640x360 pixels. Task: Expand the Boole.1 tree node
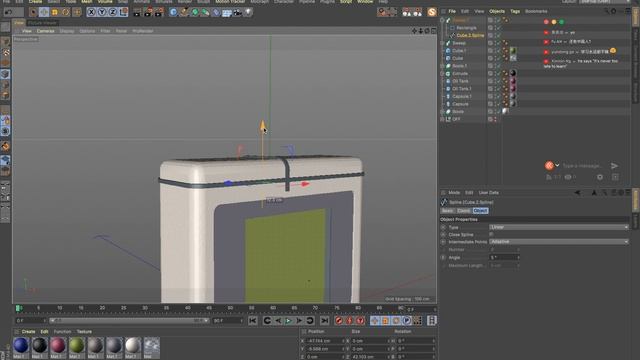pos(442,66)
